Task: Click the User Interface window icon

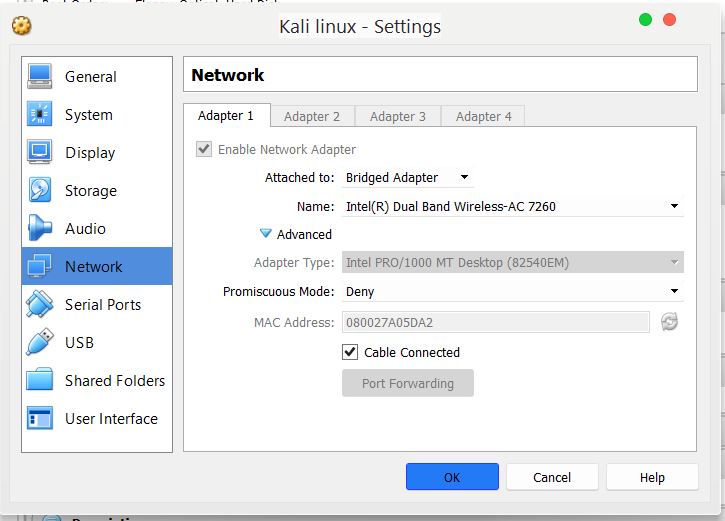Action: click(39, 418)
